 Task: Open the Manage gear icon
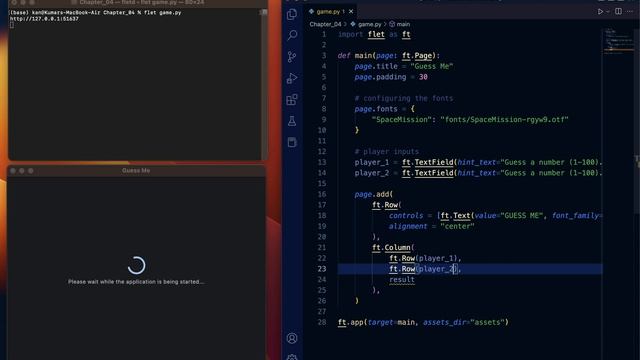292,357
